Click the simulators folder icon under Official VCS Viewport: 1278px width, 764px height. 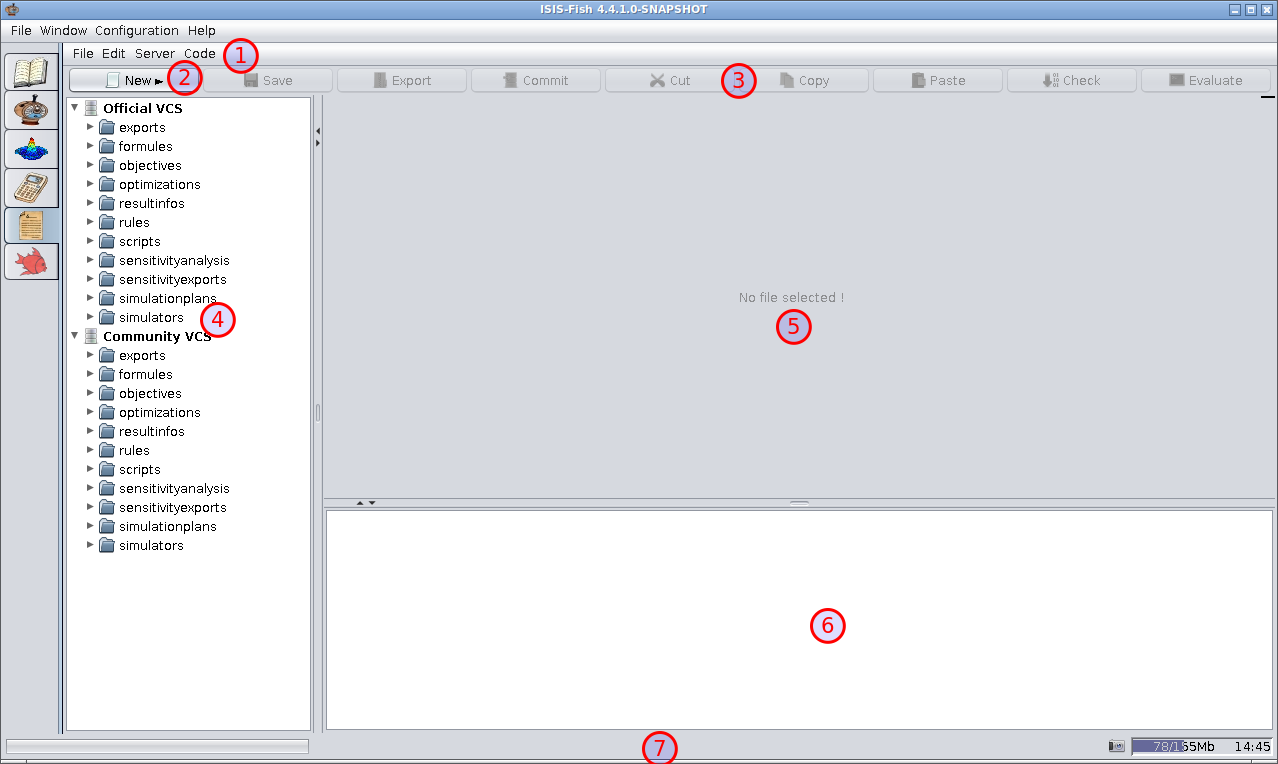click(107, 317)
